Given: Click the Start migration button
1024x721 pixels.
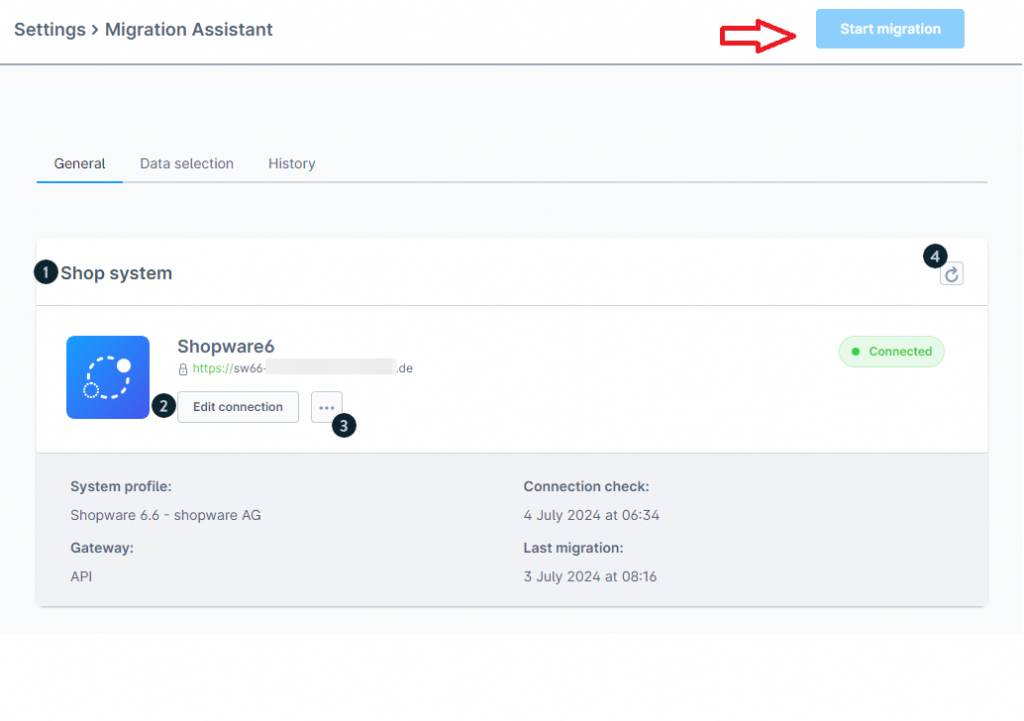Looking at the screenshot, I should (889, 29).
